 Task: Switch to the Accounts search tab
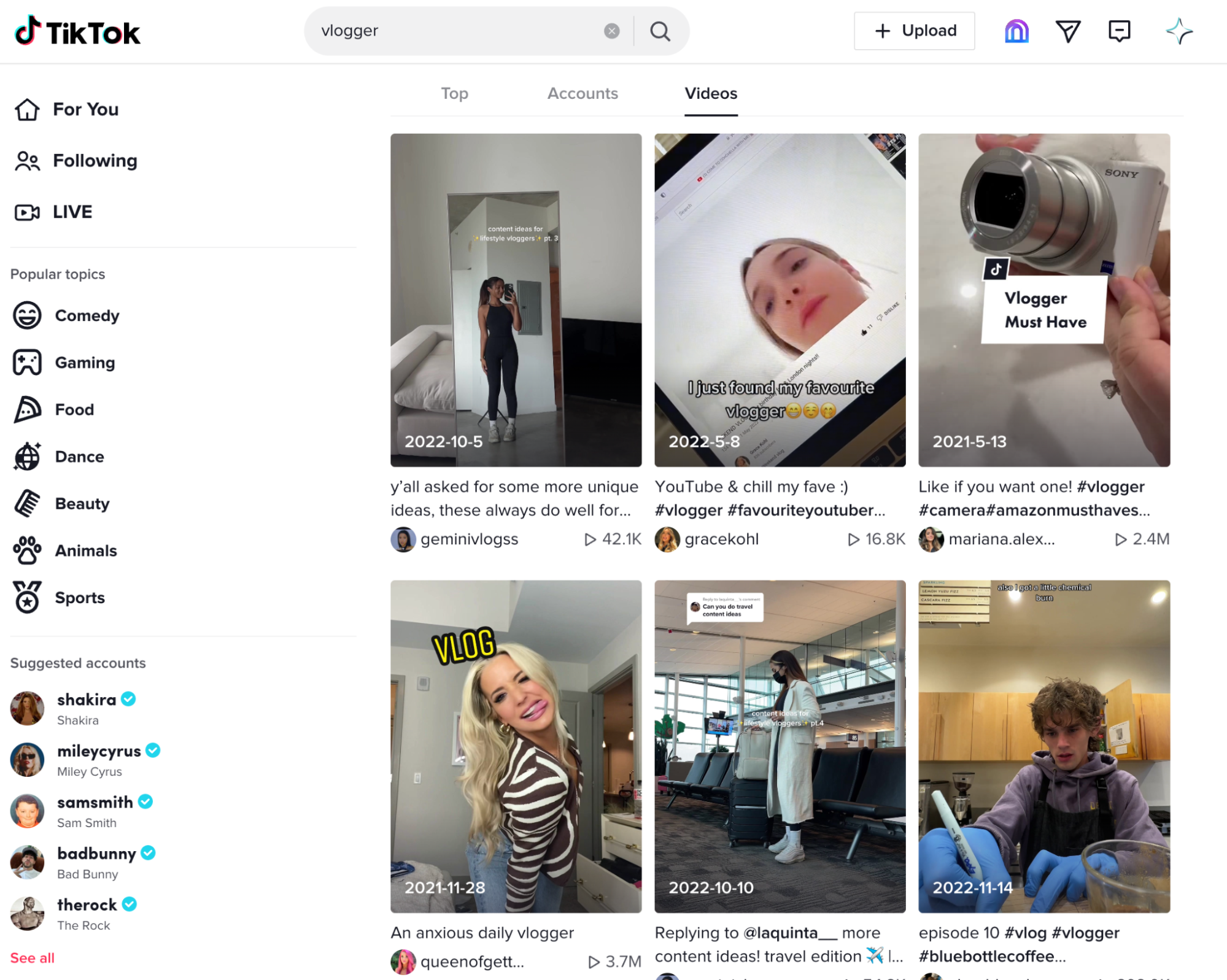click(x=583, y=93)
